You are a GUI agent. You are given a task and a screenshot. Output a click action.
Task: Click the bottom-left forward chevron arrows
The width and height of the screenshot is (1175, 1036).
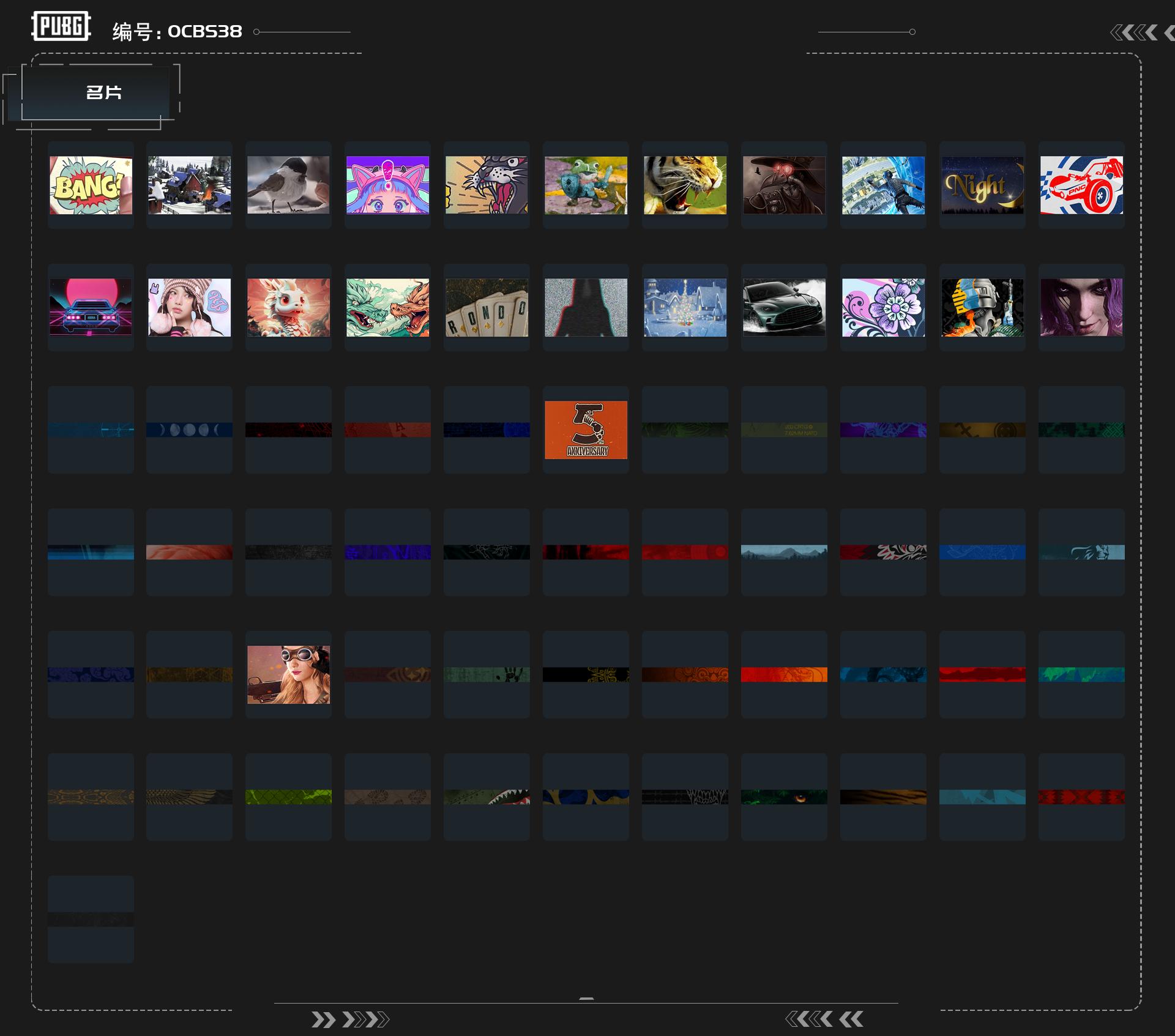point(350,1019)
